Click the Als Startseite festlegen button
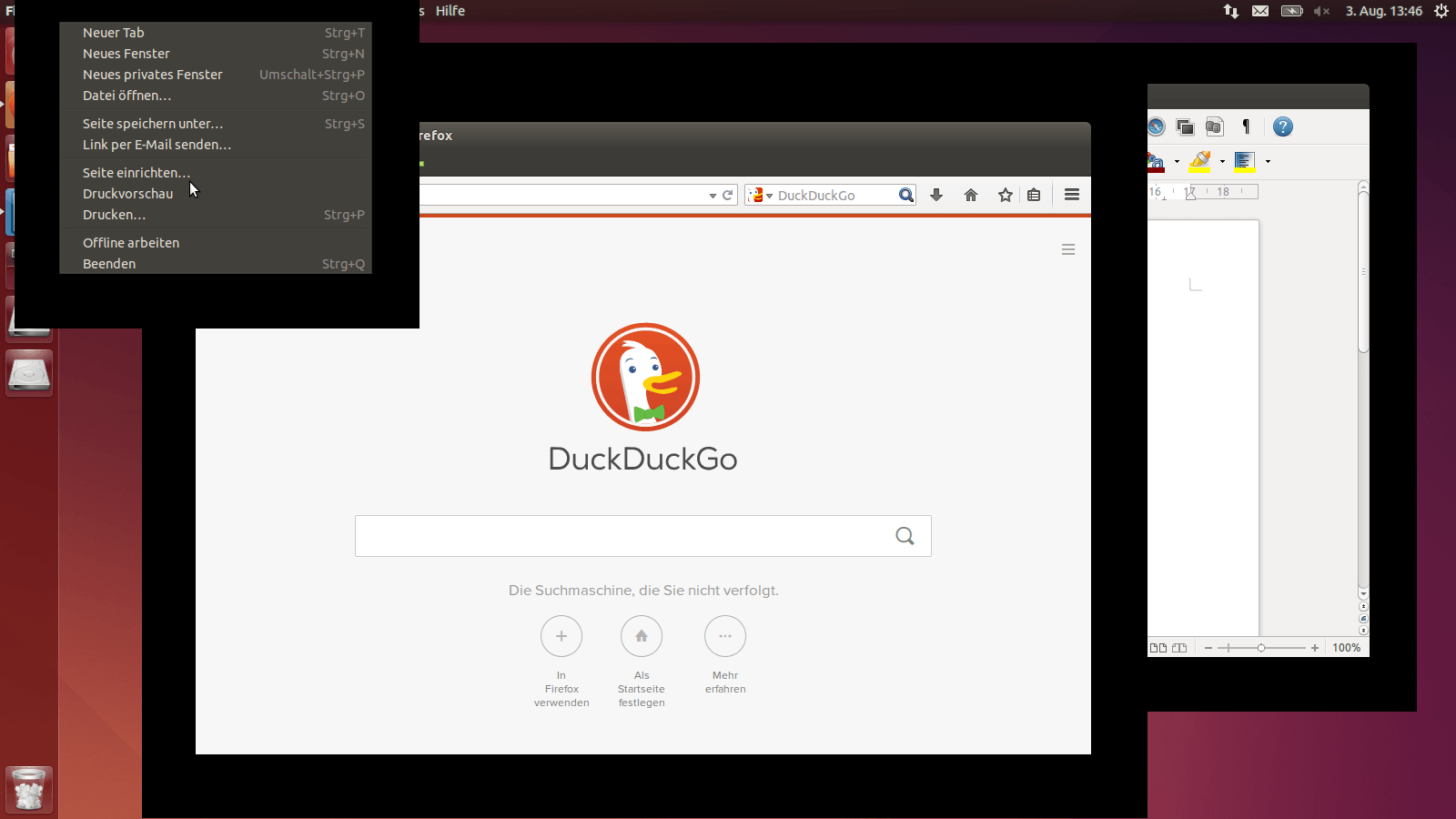The width and height of the screenshot is (1456, 819). [x=642, y=636]
